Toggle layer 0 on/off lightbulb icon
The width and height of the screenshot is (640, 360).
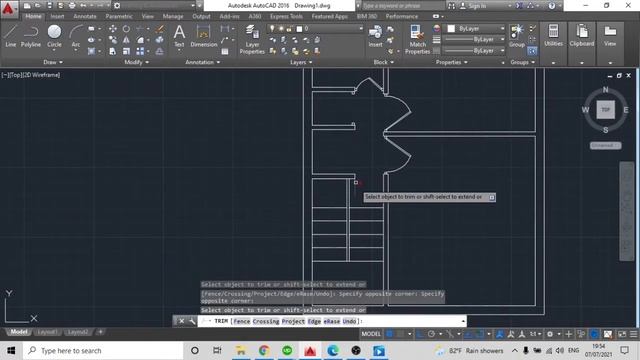272,29
